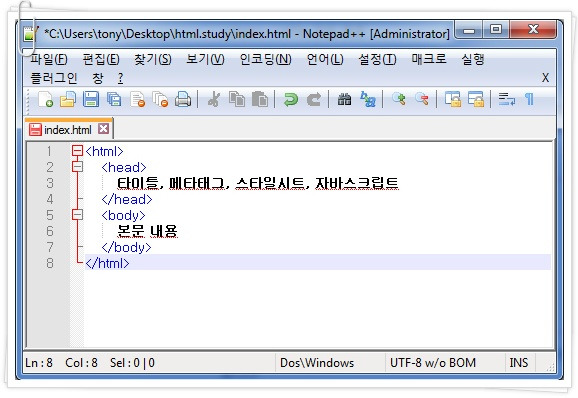
Task: Open the 언어(L) menu
Action: coord(325,59)
